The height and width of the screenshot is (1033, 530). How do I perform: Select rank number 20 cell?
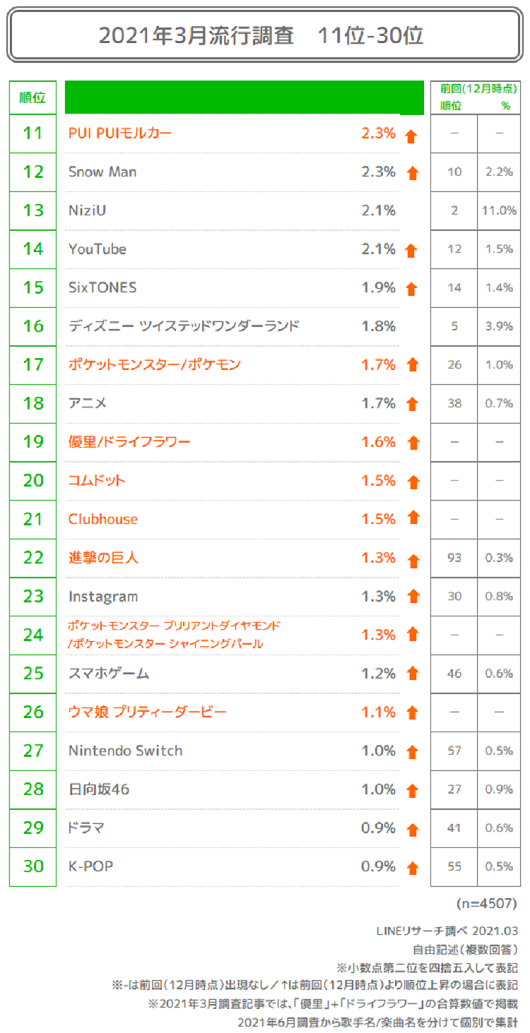[x=32, y=481]
